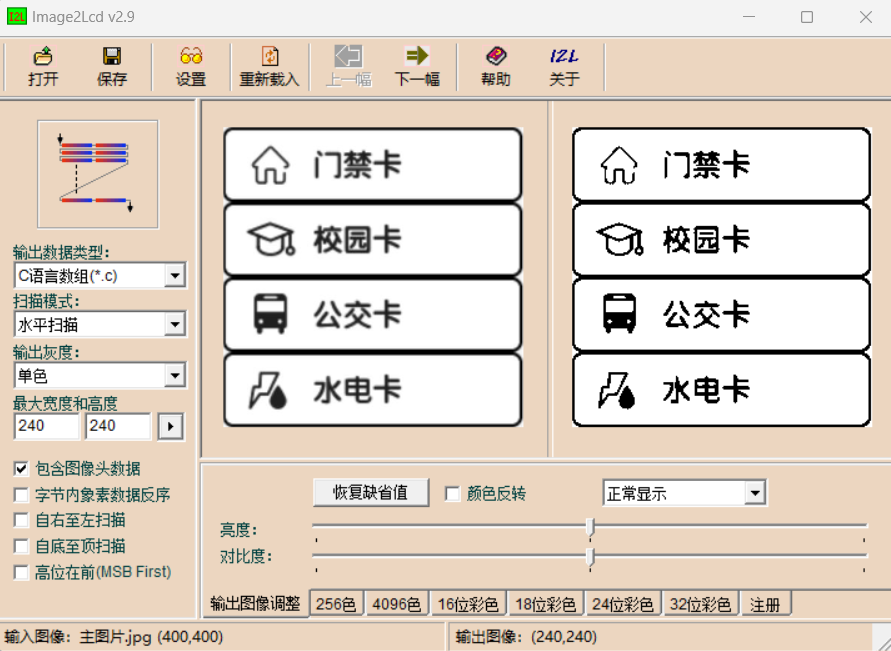
Task: Enable 字节内象素数据反序 checkbox
Action: click(x=21, y=495)
